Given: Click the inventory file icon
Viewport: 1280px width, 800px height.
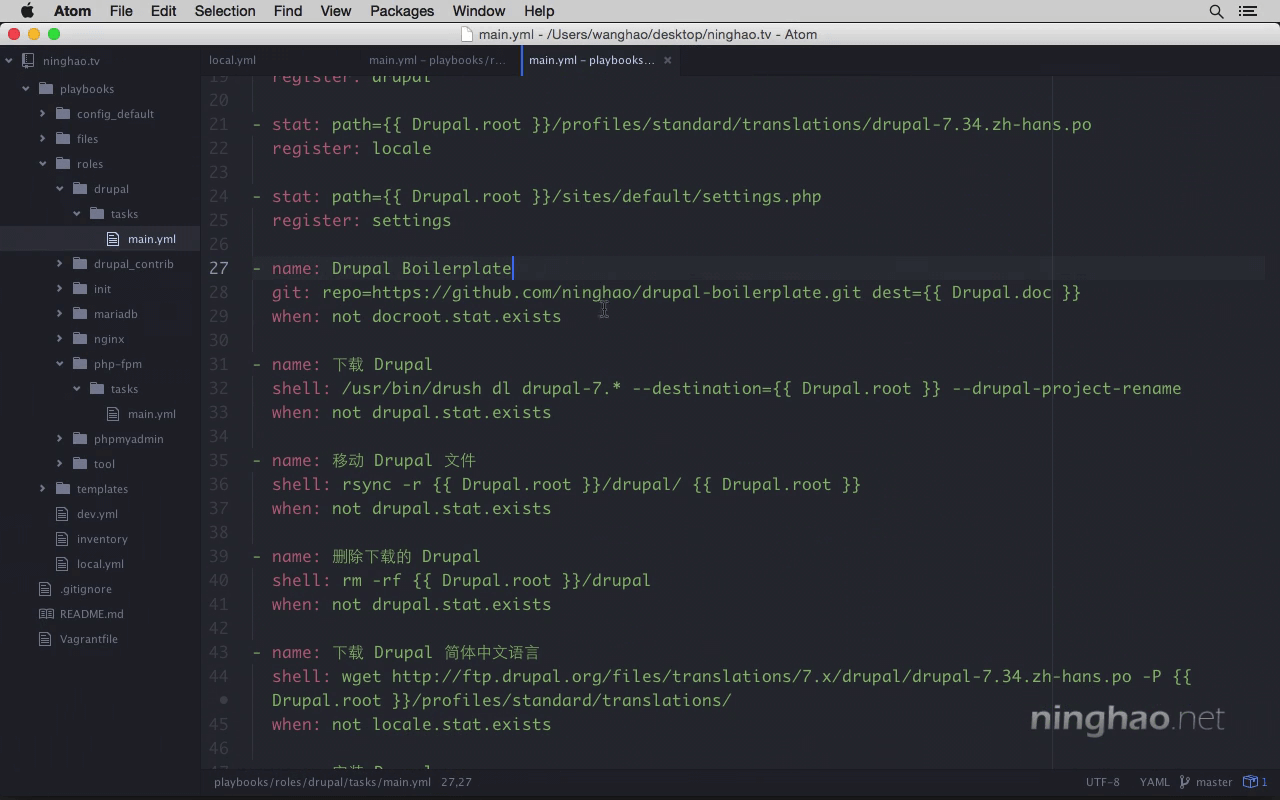Looking at the screenshot, I should pos(62,539).
